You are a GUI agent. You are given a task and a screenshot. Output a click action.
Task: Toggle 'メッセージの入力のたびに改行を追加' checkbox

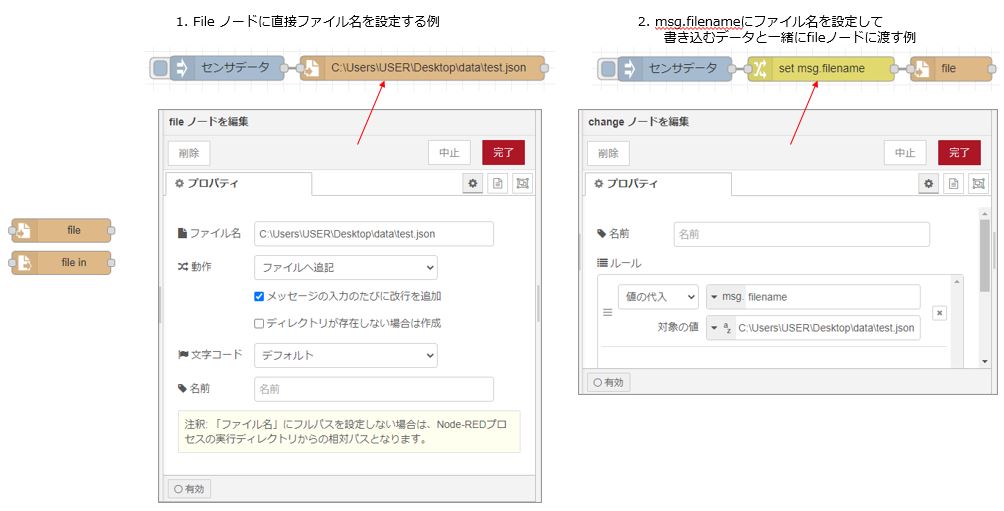click(259, 296)
